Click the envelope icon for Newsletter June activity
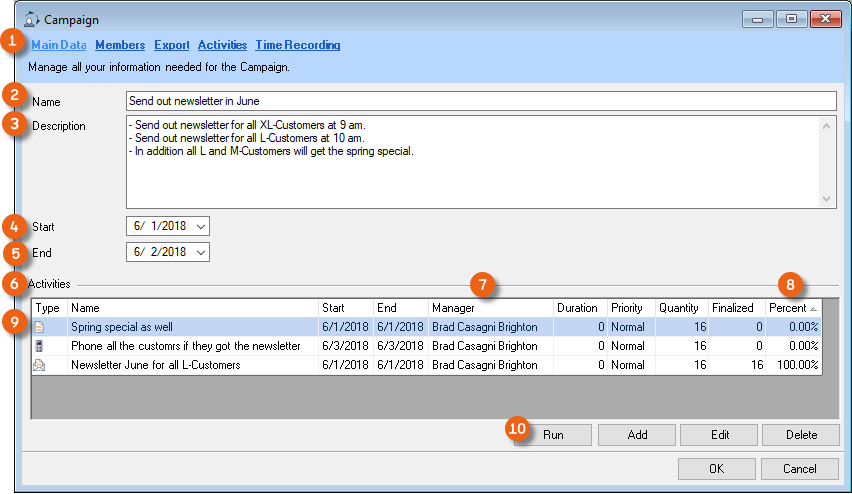 40,365
